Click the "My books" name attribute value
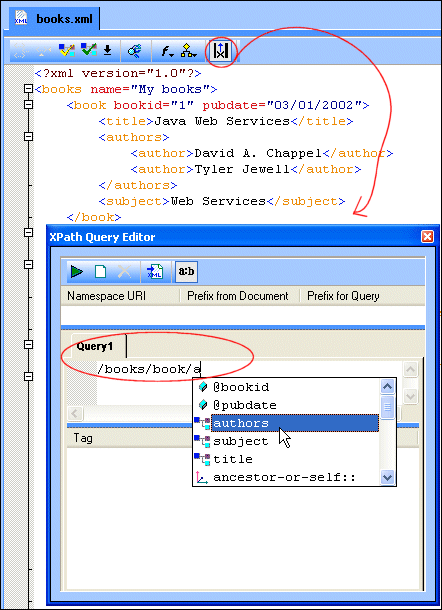This screenshot has height=610, width=442. pos(170,89)
